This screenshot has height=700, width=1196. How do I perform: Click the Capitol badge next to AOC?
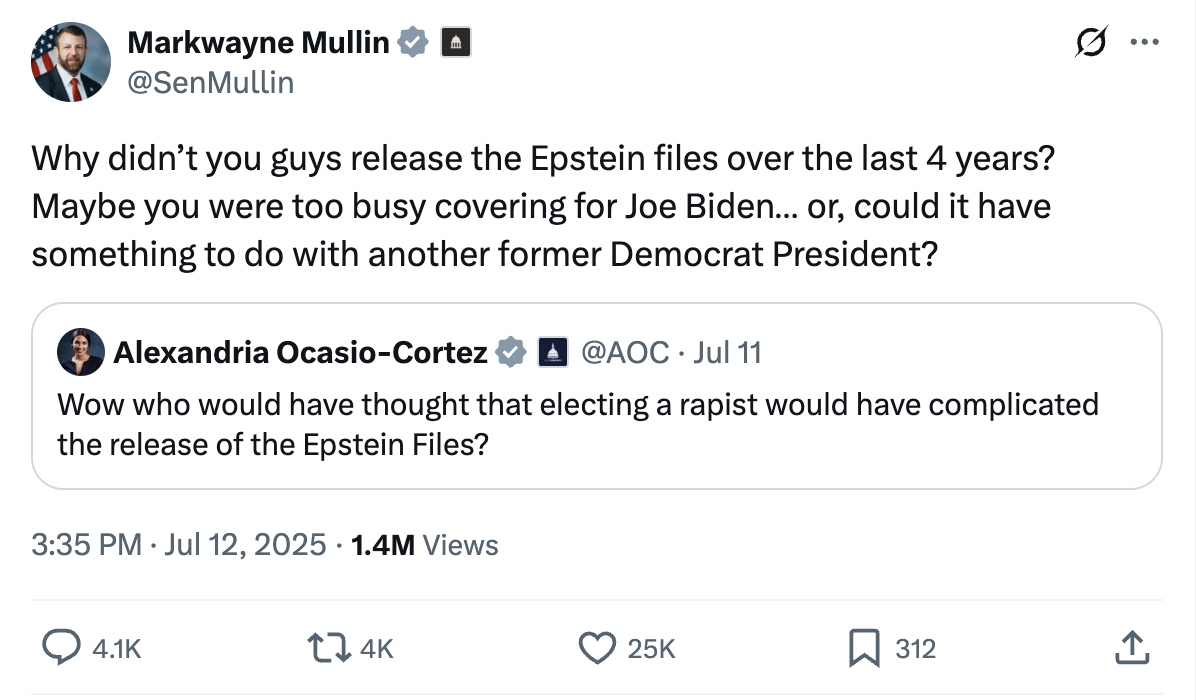tap(552, 352)
